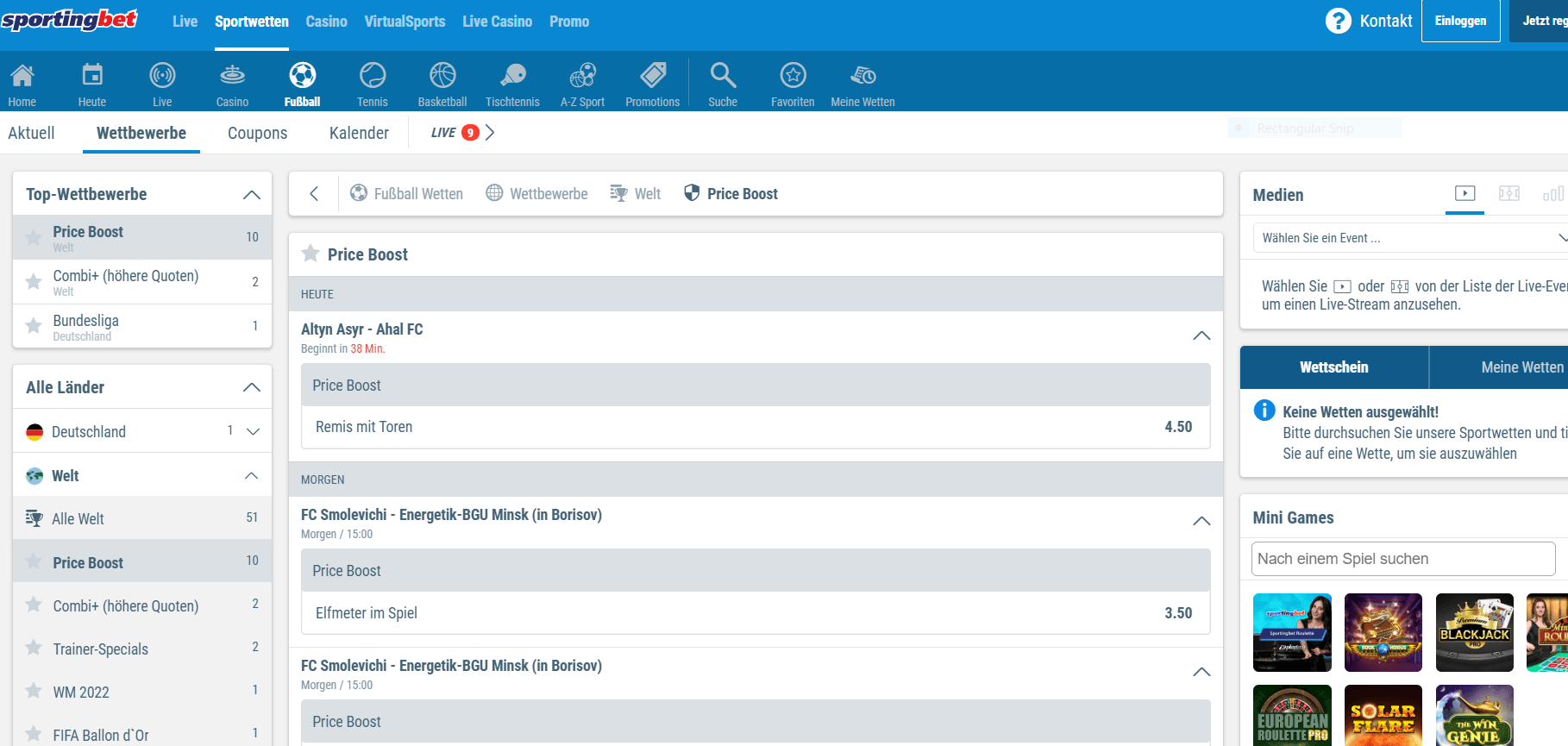
Task: Open the Live Casino top menu item
Action: [497, 22]
